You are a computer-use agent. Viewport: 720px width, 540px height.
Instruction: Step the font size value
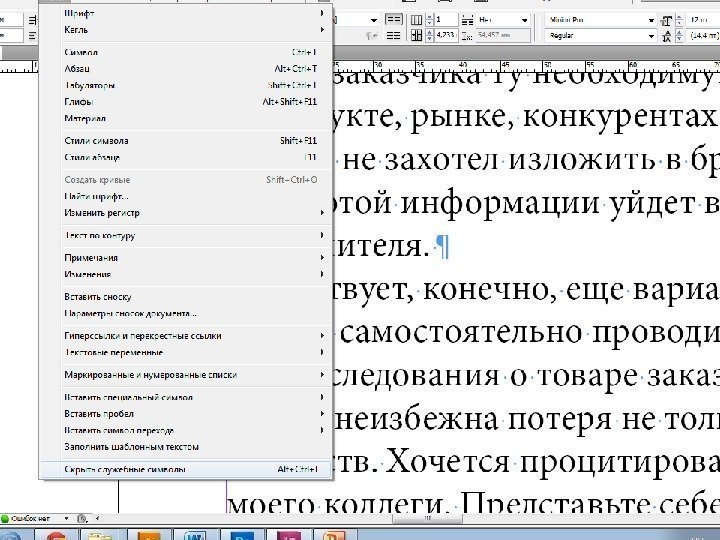pyautogui.click(x=680, y=20)
